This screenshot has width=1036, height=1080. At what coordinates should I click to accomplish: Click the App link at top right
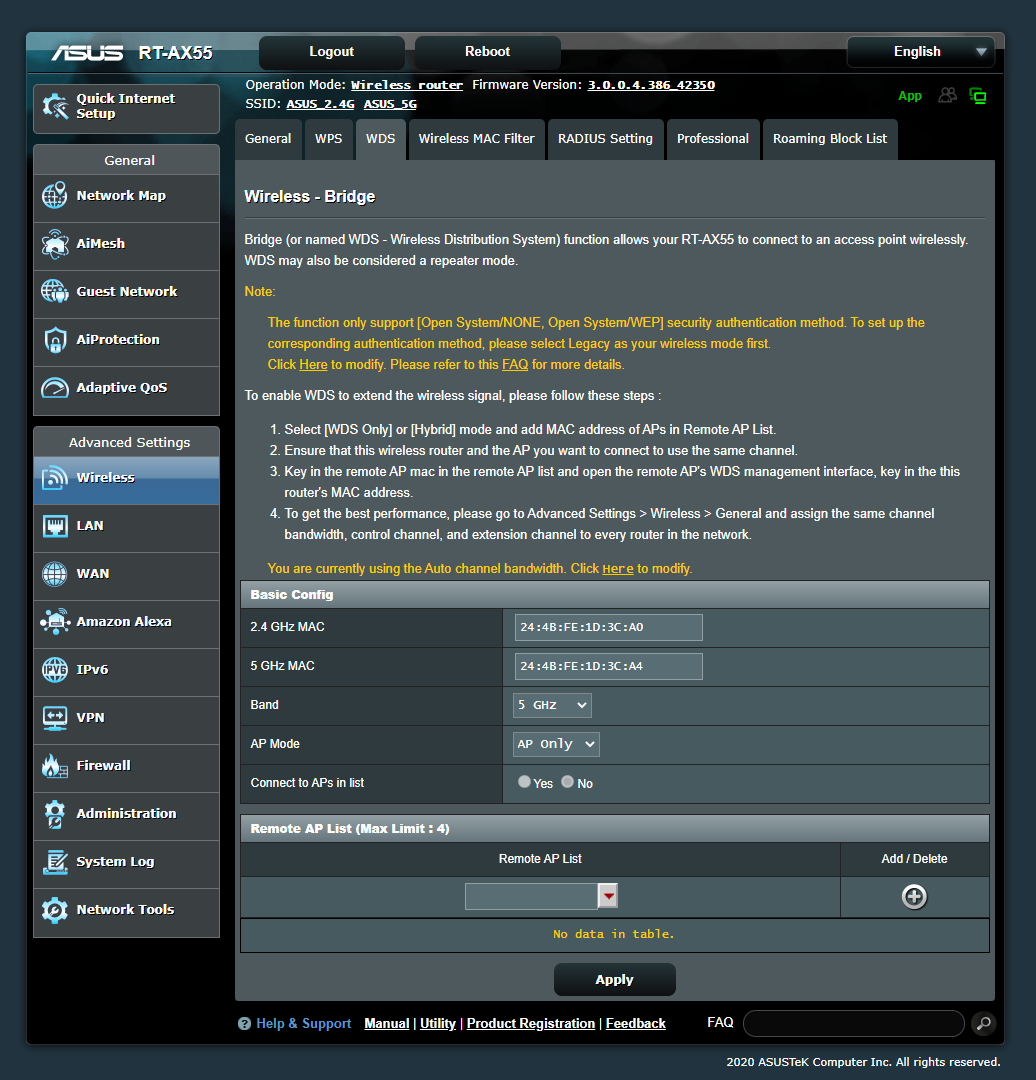[909, 96]
